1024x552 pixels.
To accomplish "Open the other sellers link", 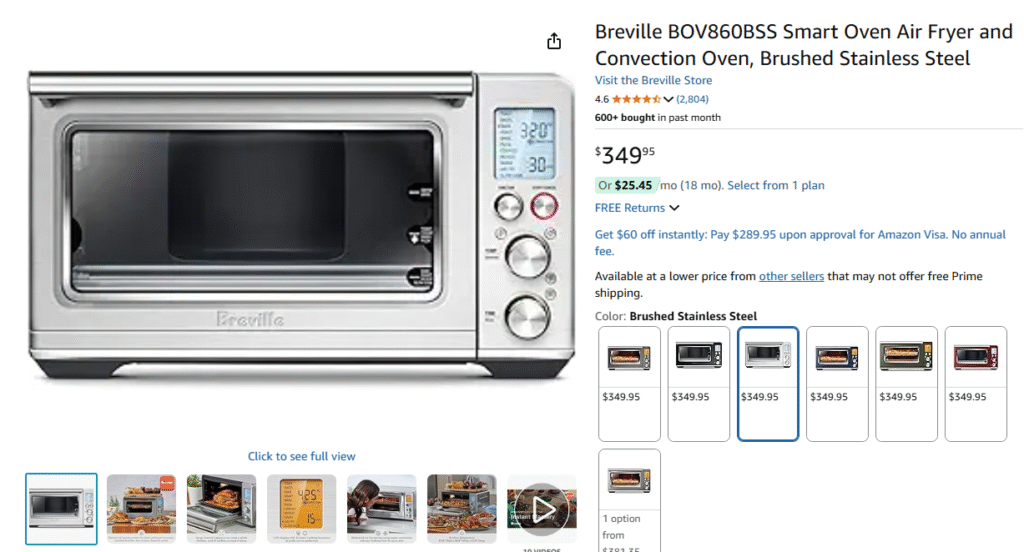I will [791, 276].
